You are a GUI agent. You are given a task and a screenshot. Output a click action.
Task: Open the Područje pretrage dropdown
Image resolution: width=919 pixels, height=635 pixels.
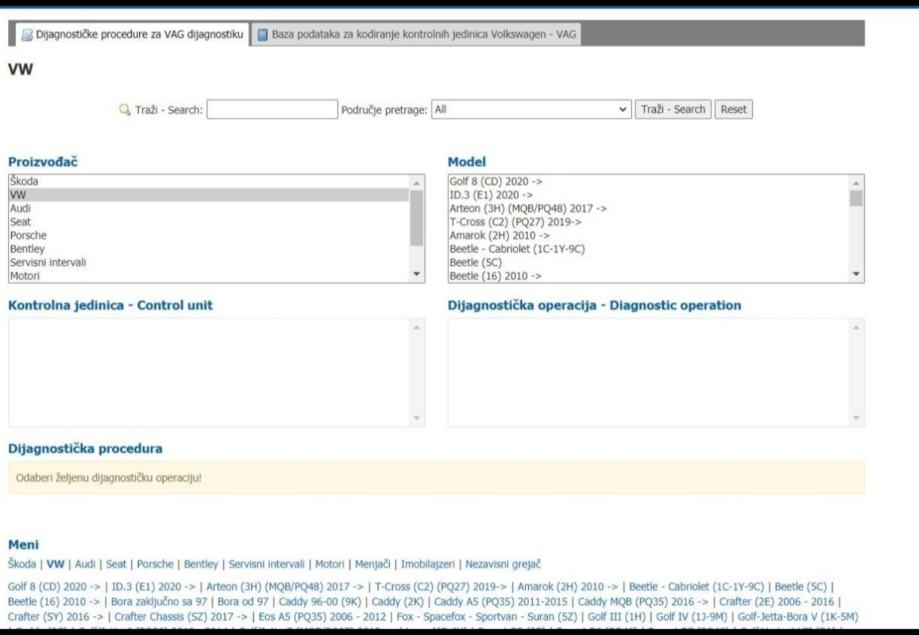pyautogui.click(x=531, y=110)
